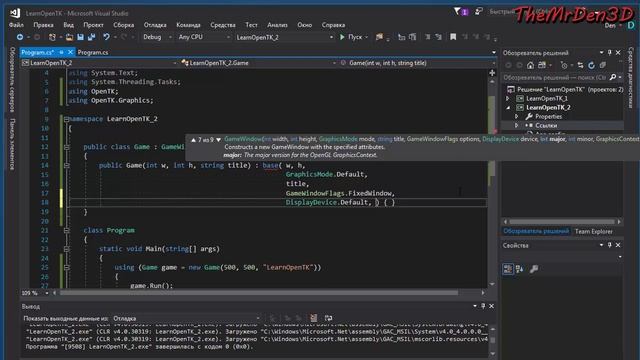The image size is (640, 360).
Task: Save the current file with Save icon
Action: 80,37
